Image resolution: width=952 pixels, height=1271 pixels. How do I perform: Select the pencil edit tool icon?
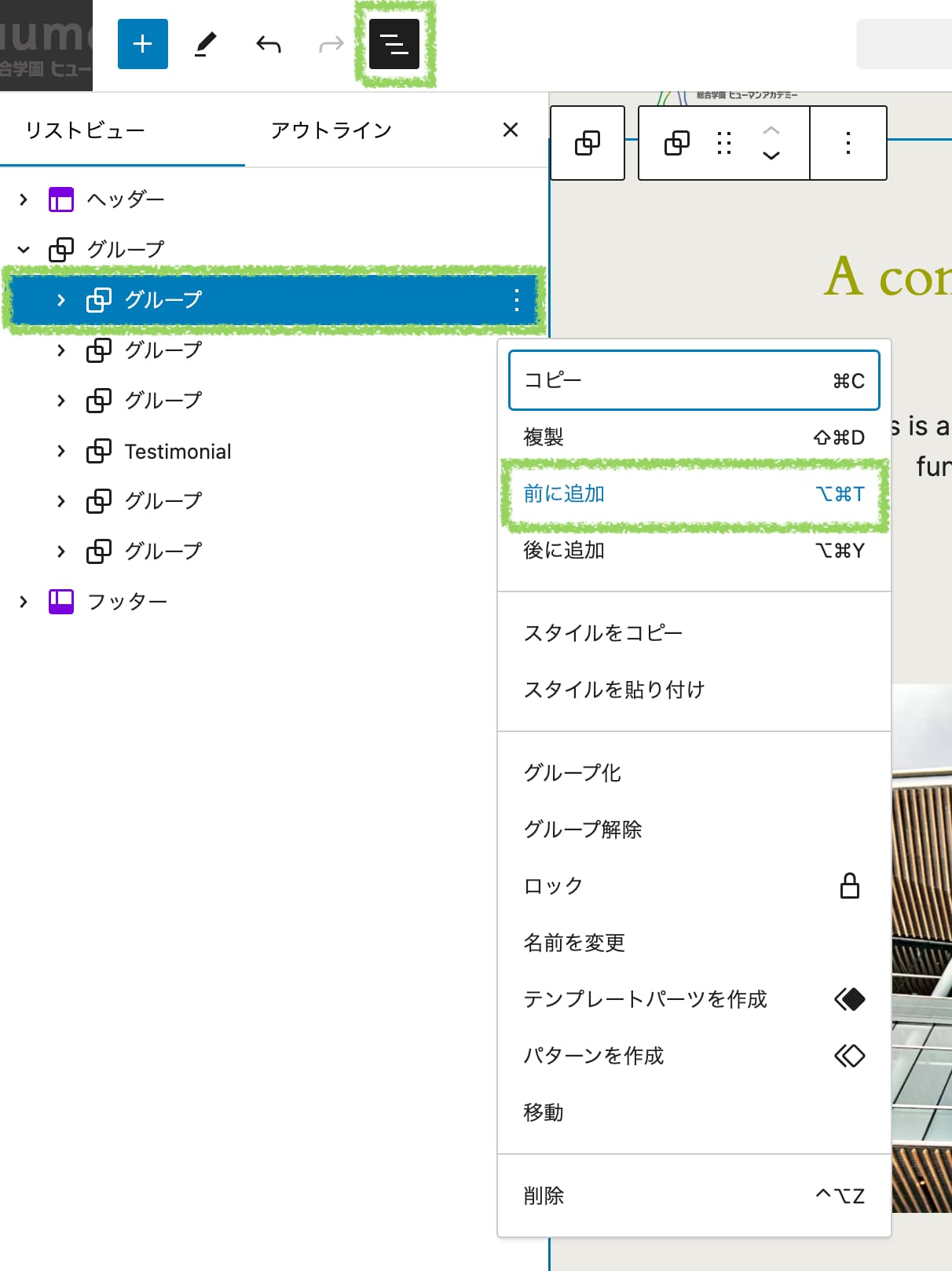click(205, 44)
